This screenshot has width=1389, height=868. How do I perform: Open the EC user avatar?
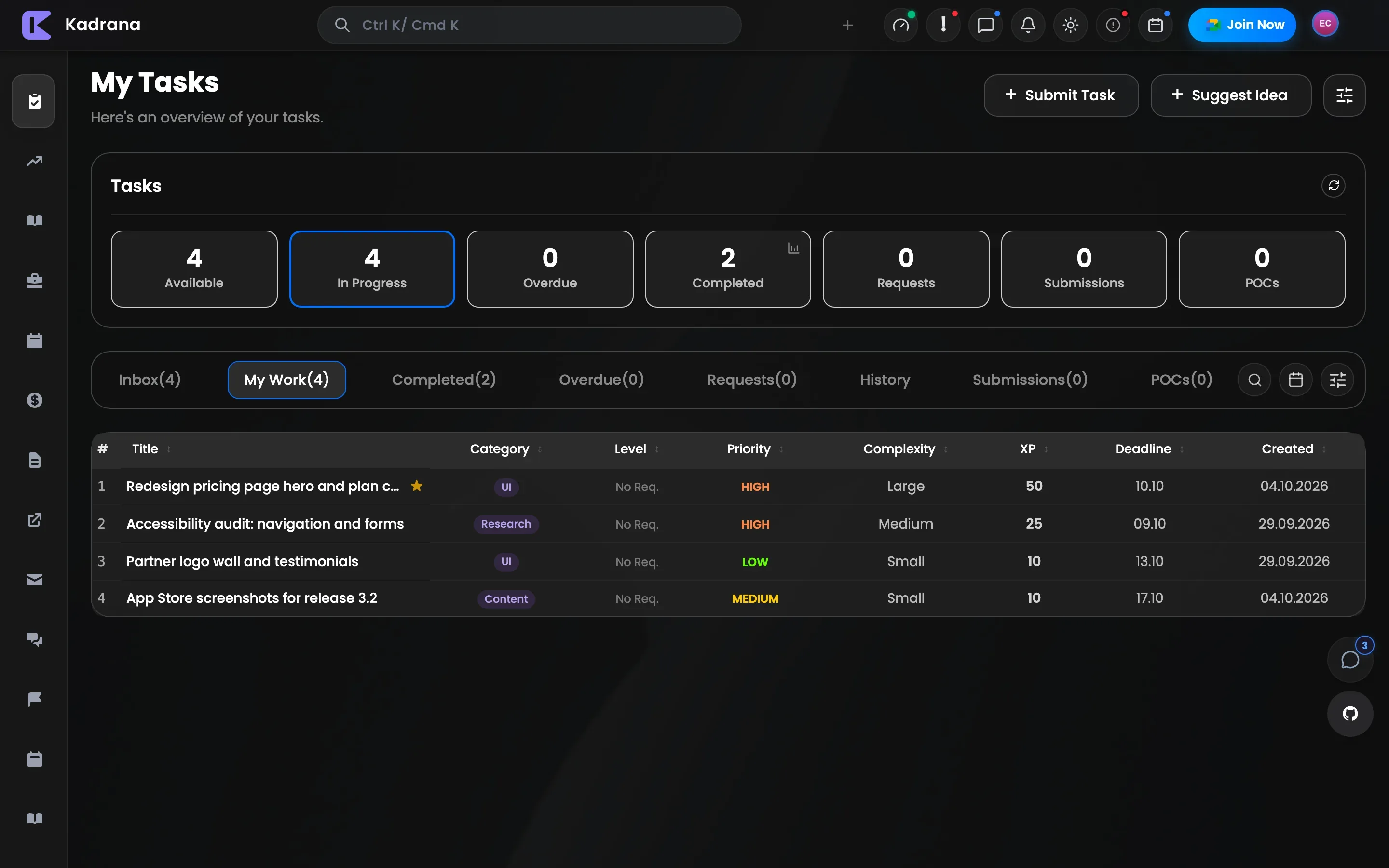click(1325, 24)
